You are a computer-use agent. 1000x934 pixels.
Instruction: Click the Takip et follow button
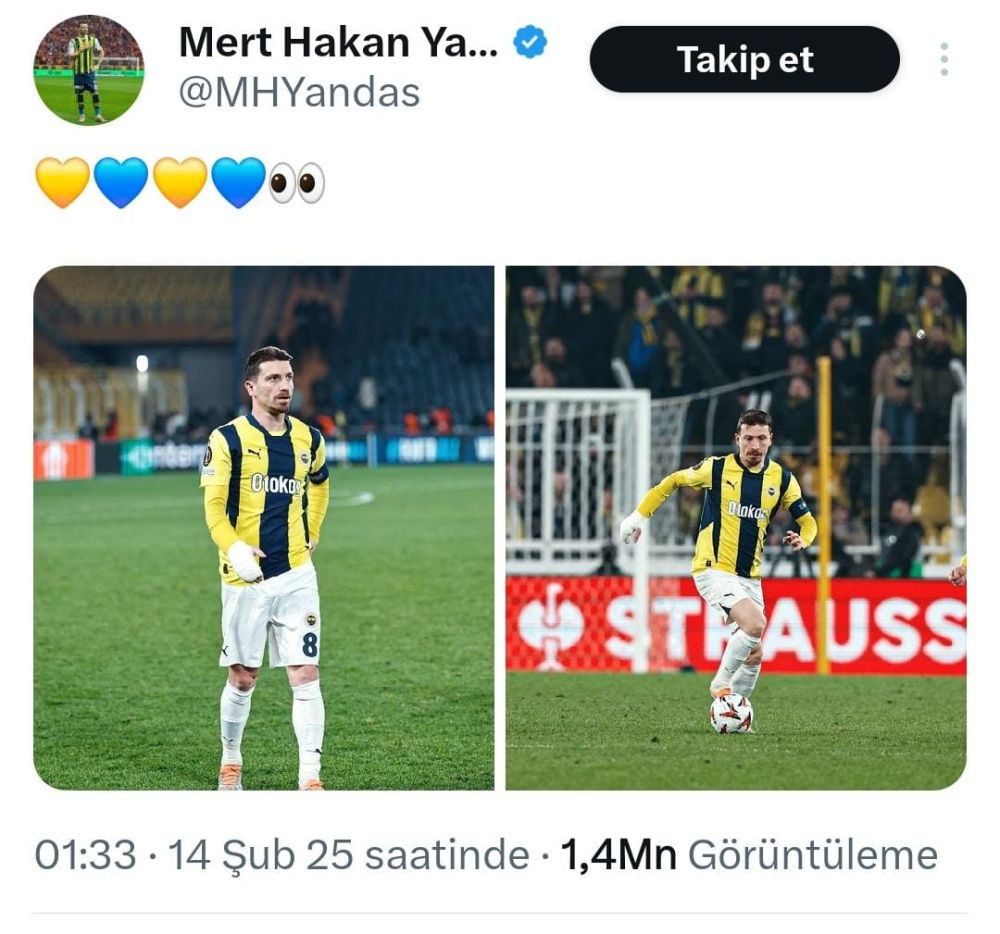click(x=744, y=59)
